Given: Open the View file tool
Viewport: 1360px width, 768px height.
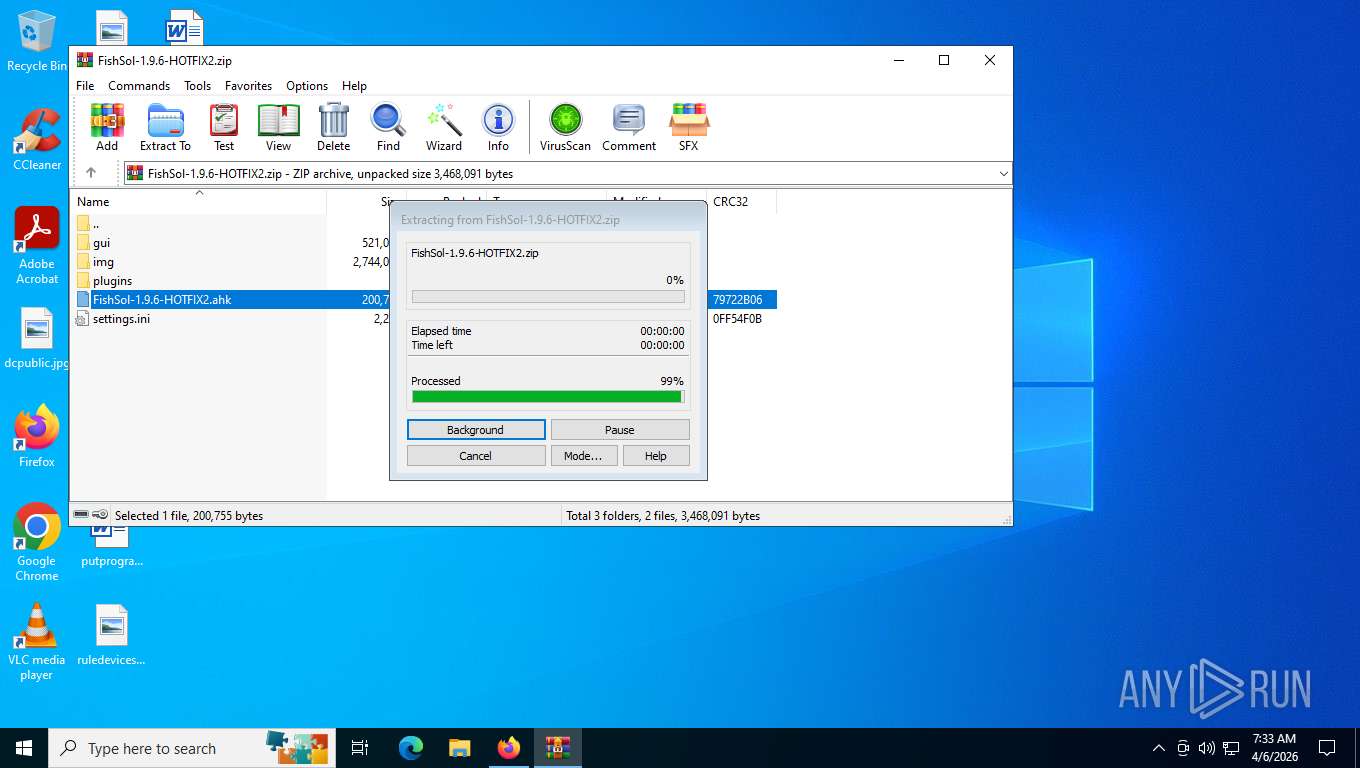Looking at the screenshot, I should (x=278, y=127).
